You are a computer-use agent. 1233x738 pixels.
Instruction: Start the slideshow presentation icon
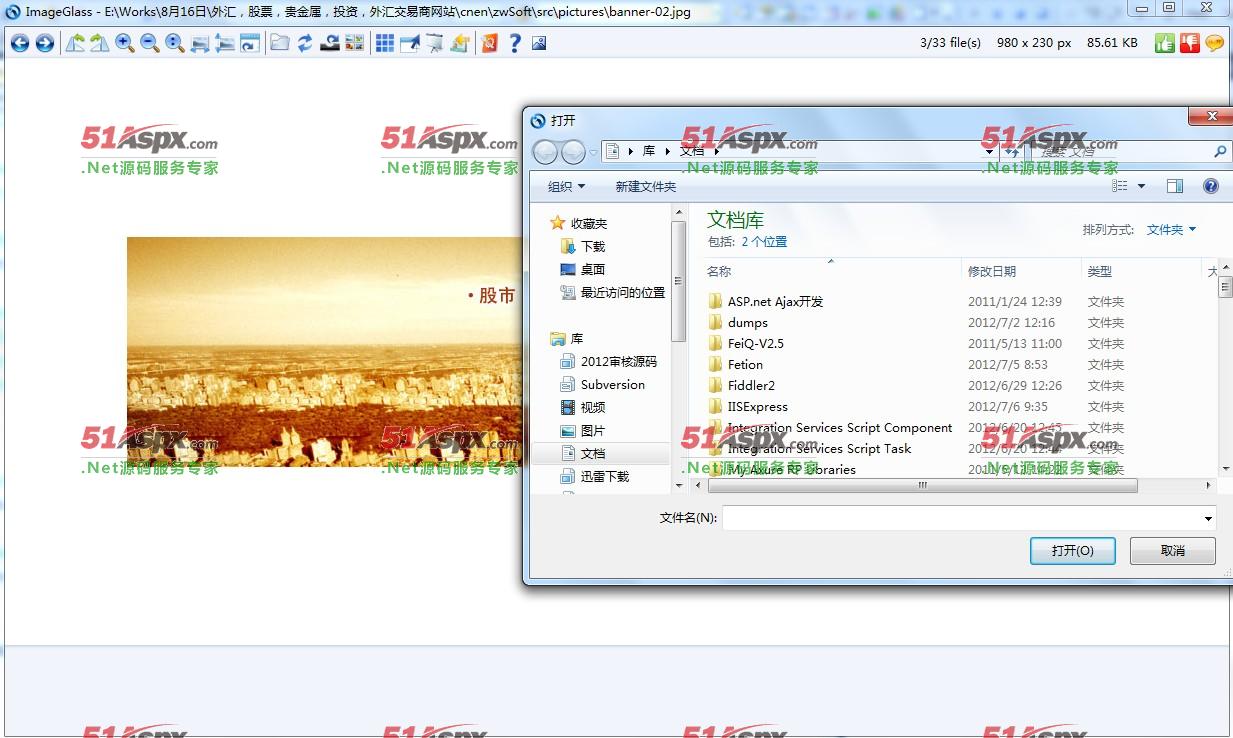click(x=435, y=43)
